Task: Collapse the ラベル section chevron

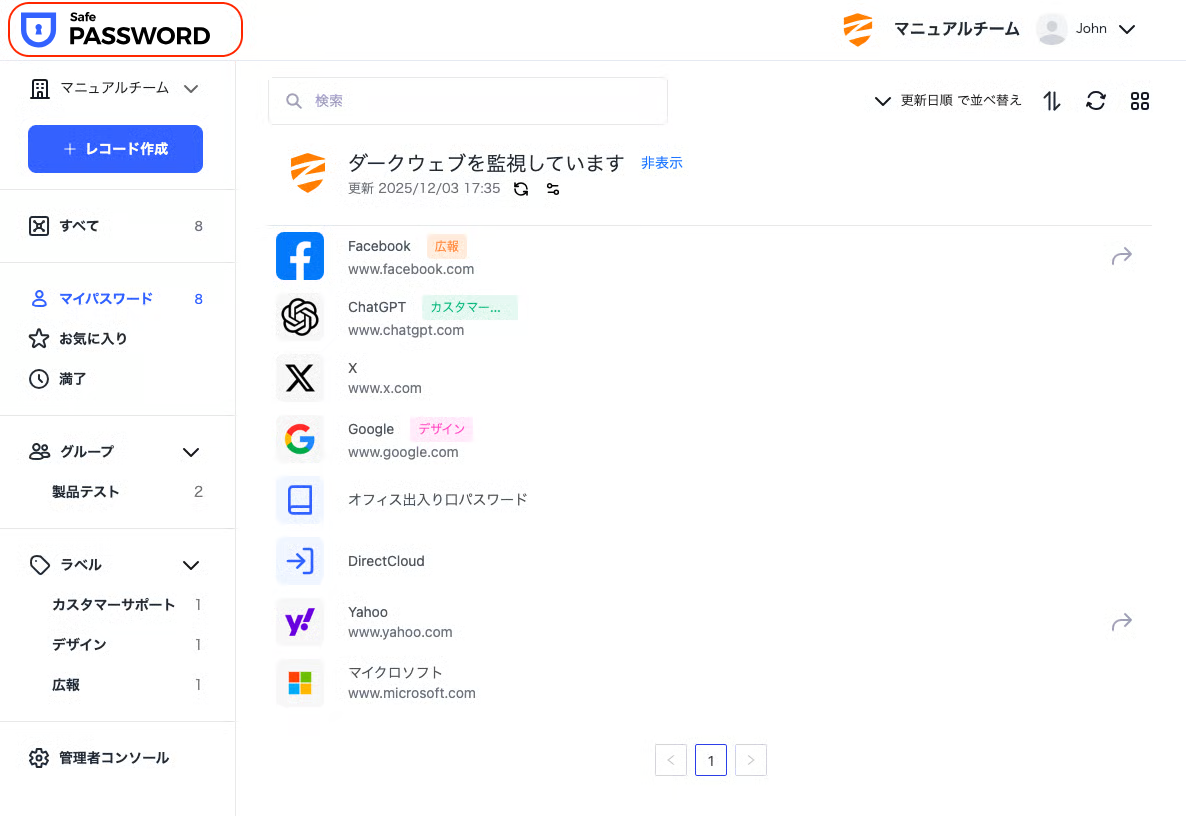Action: click(x=191, y=565)
